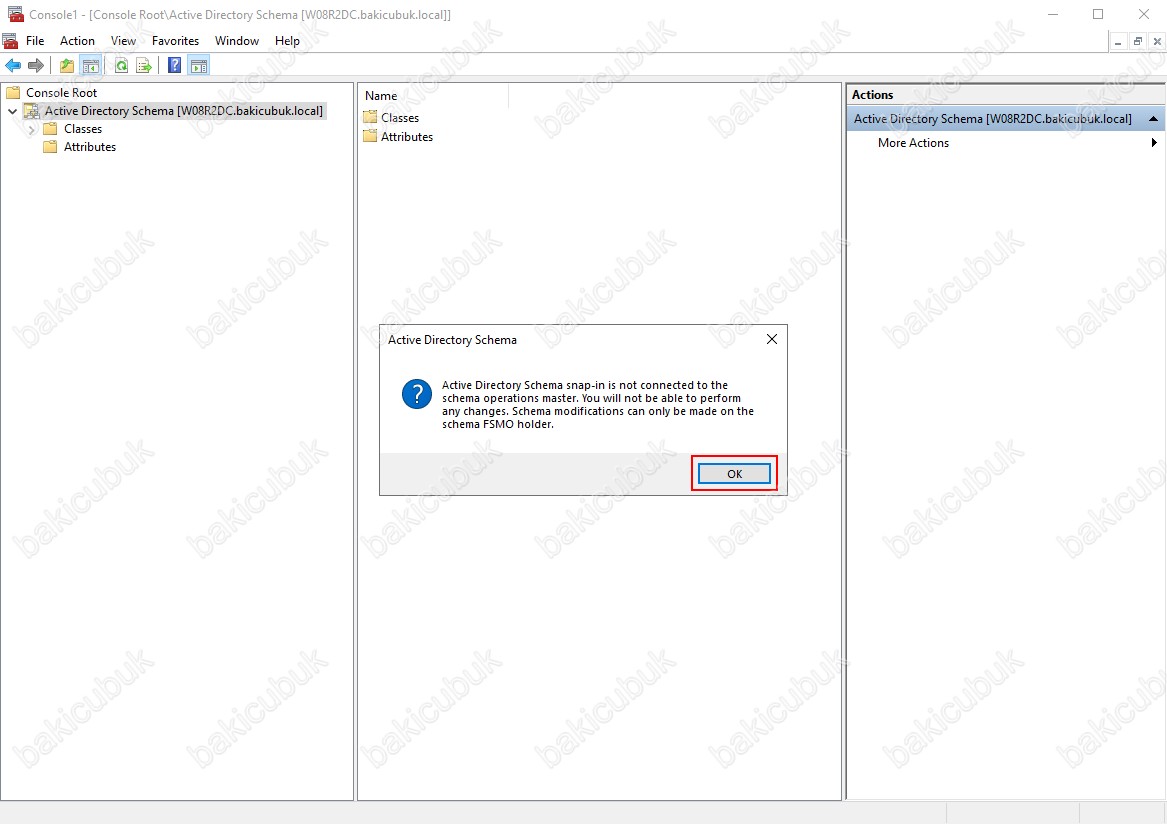Toggle the Show/Hide Console Tree toolbar icon

tap(91, 66)
